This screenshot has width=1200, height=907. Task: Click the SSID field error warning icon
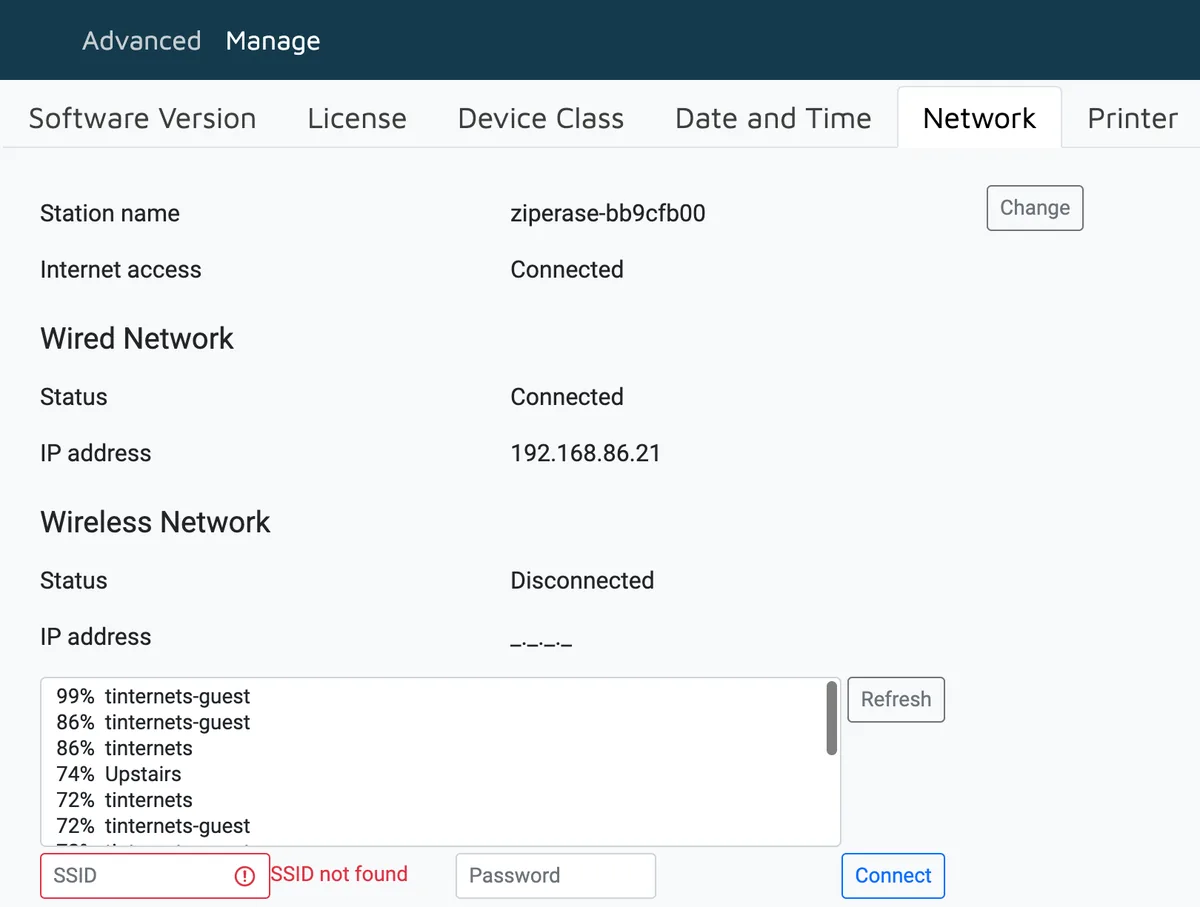(x=245, y=876)
